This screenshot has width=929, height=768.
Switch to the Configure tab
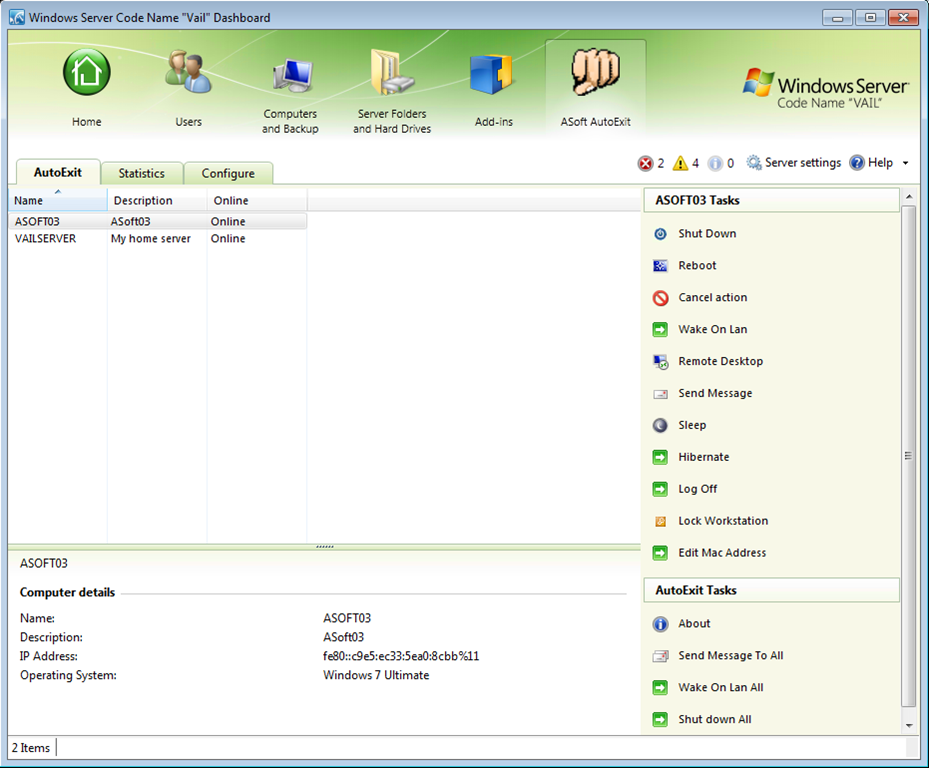[x=228, y=173]
